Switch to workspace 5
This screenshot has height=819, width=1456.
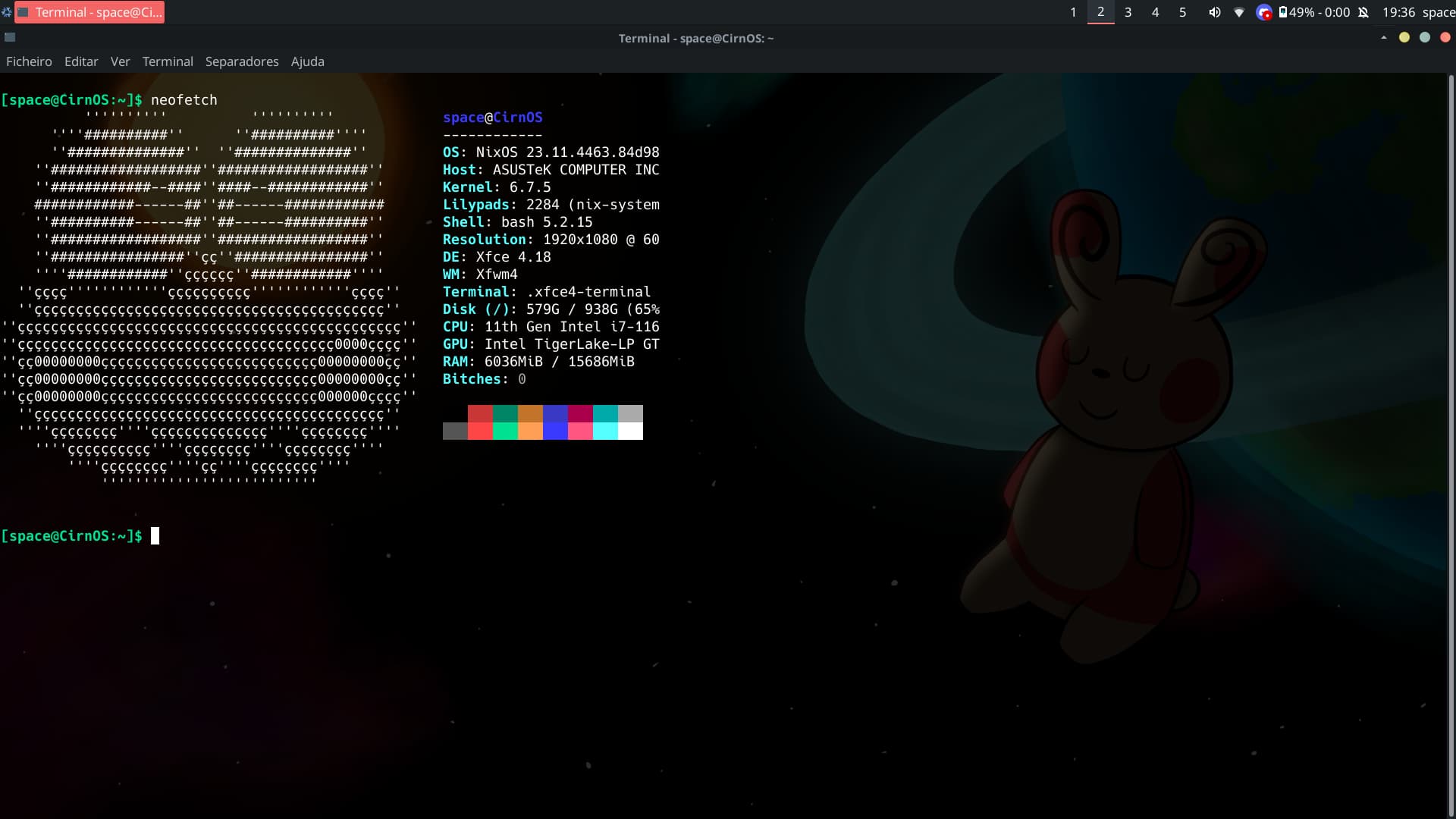coord(1182,12)
